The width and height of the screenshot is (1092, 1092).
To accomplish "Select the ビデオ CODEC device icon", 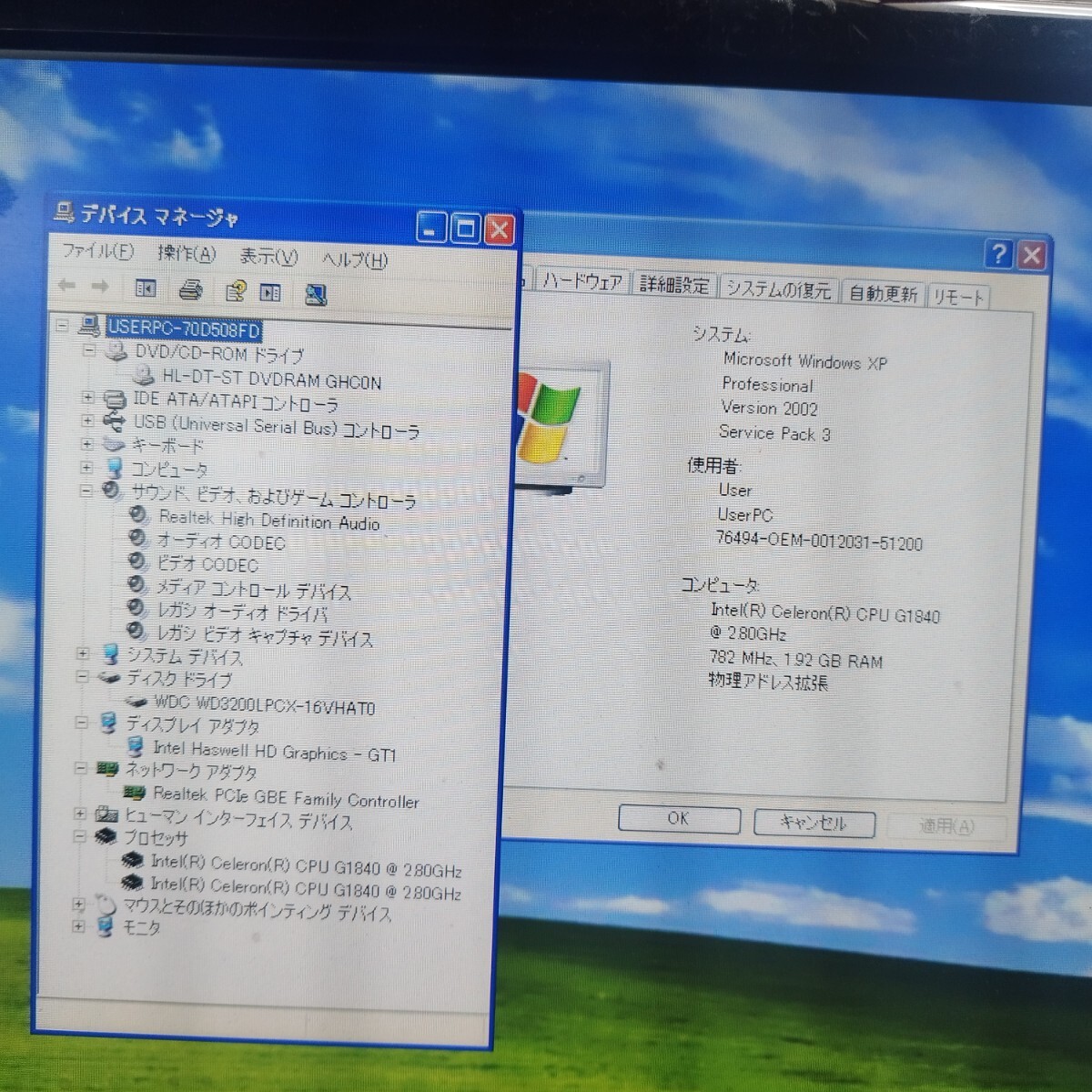I will click(137, 561).
